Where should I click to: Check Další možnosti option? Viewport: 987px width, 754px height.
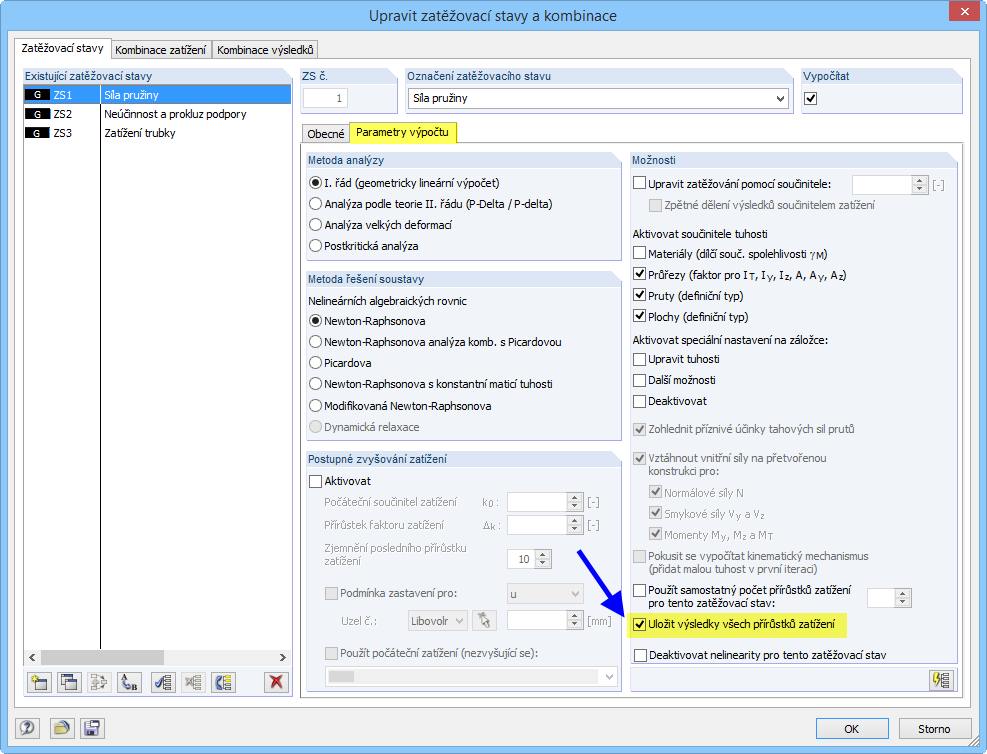click(640, 380)
